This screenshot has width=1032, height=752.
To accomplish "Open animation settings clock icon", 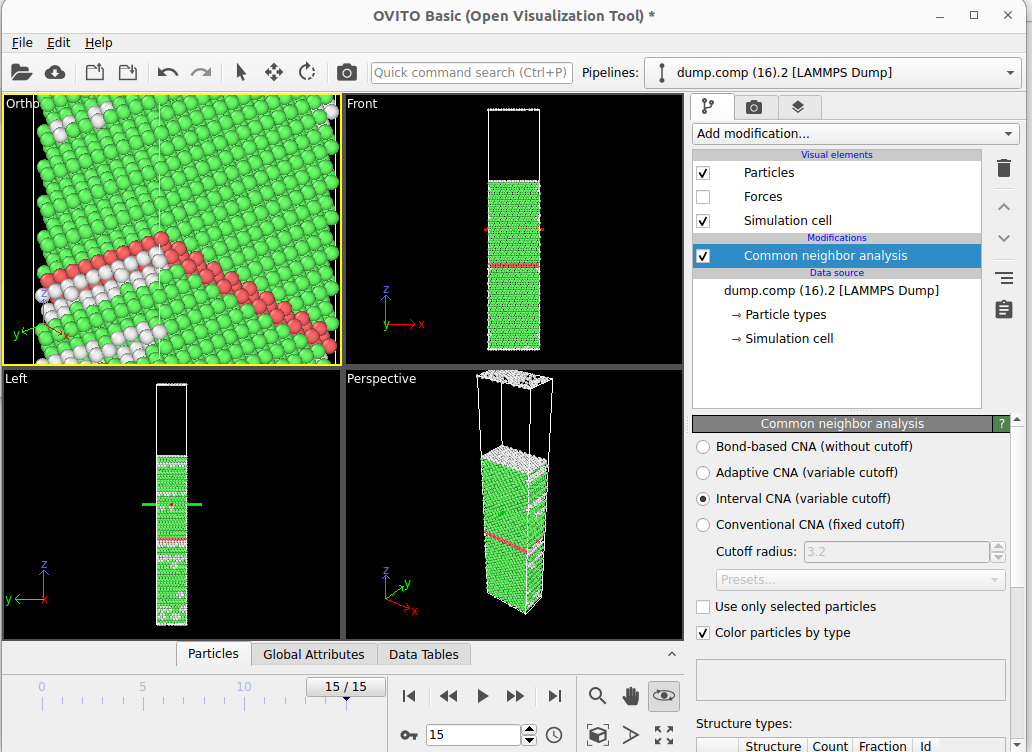I will 554,735.
